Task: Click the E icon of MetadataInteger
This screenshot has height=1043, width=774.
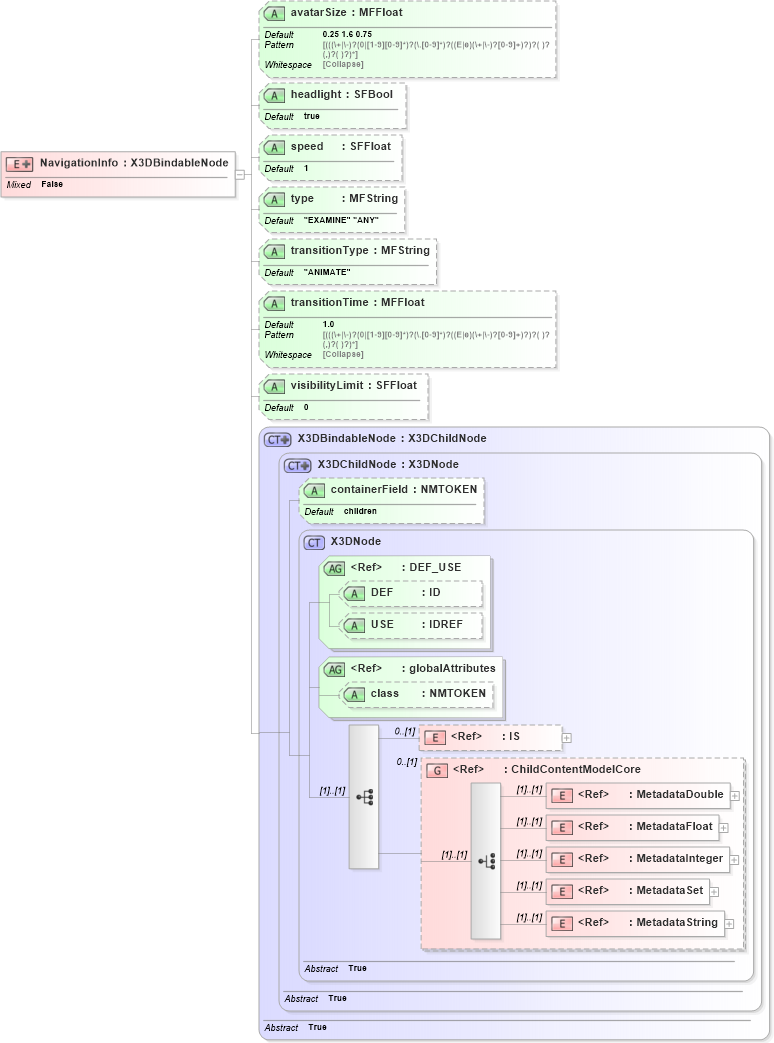Action: [562, 860]
